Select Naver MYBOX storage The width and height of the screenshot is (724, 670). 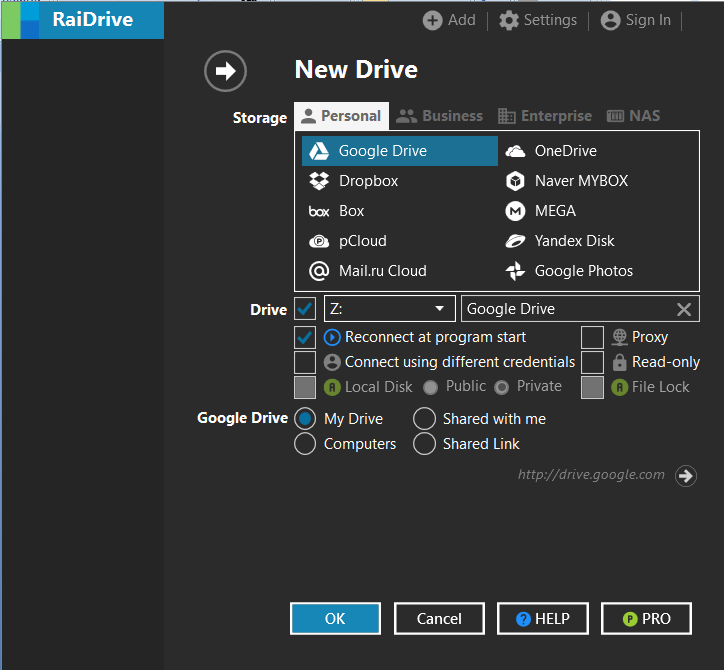581,181
